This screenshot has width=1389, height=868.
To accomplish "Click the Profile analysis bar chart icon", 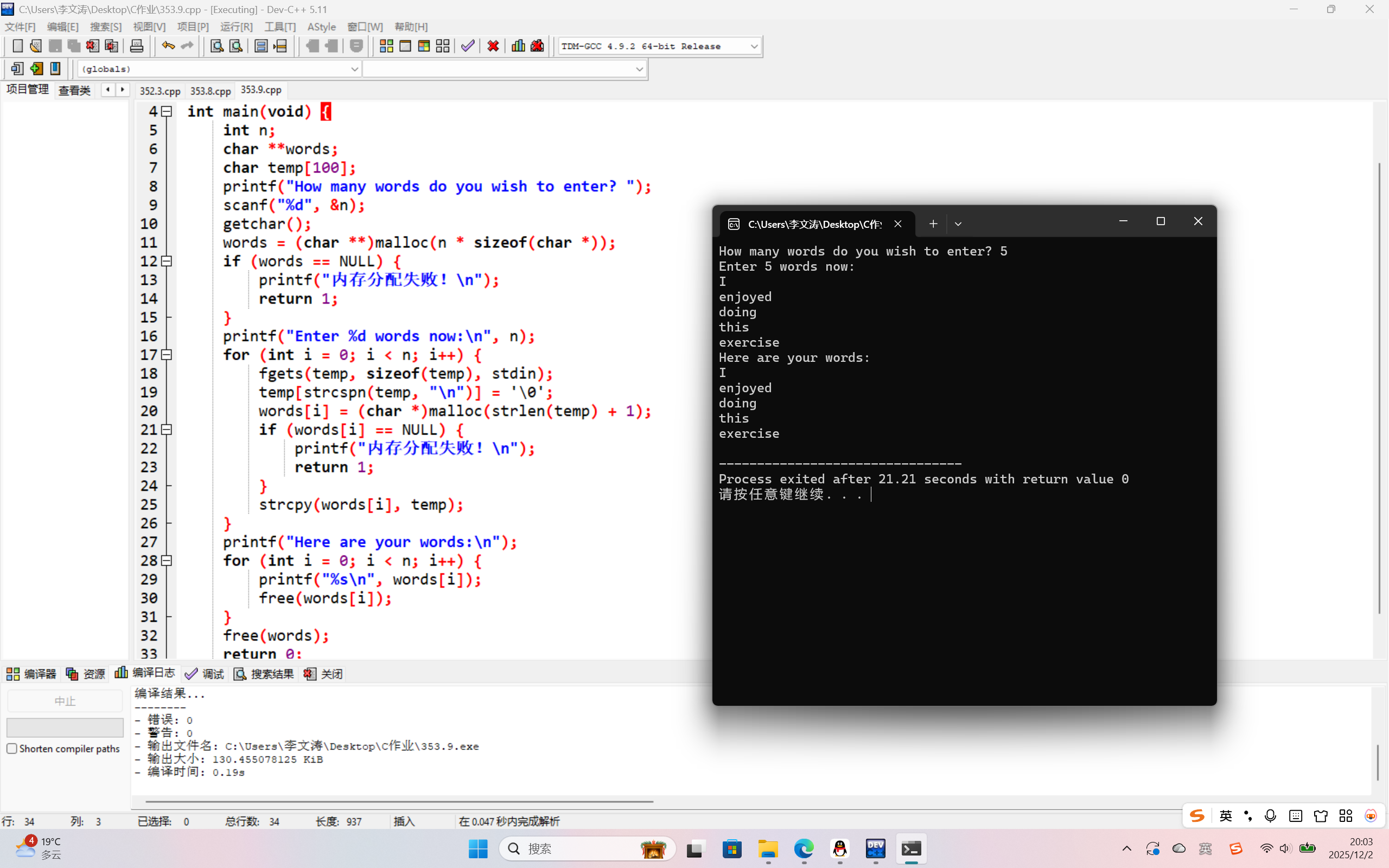I will pyautogui.click(x=518, y=46).
